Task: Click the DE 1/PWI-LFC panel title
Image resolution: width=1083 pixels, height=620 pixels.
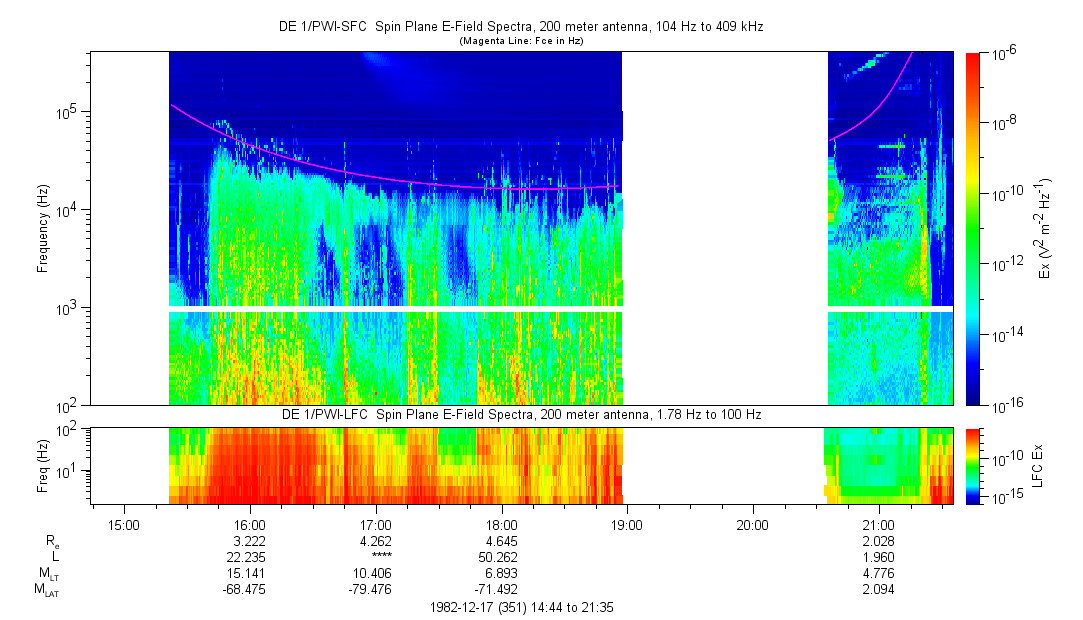Action: [x=520, y=414]
